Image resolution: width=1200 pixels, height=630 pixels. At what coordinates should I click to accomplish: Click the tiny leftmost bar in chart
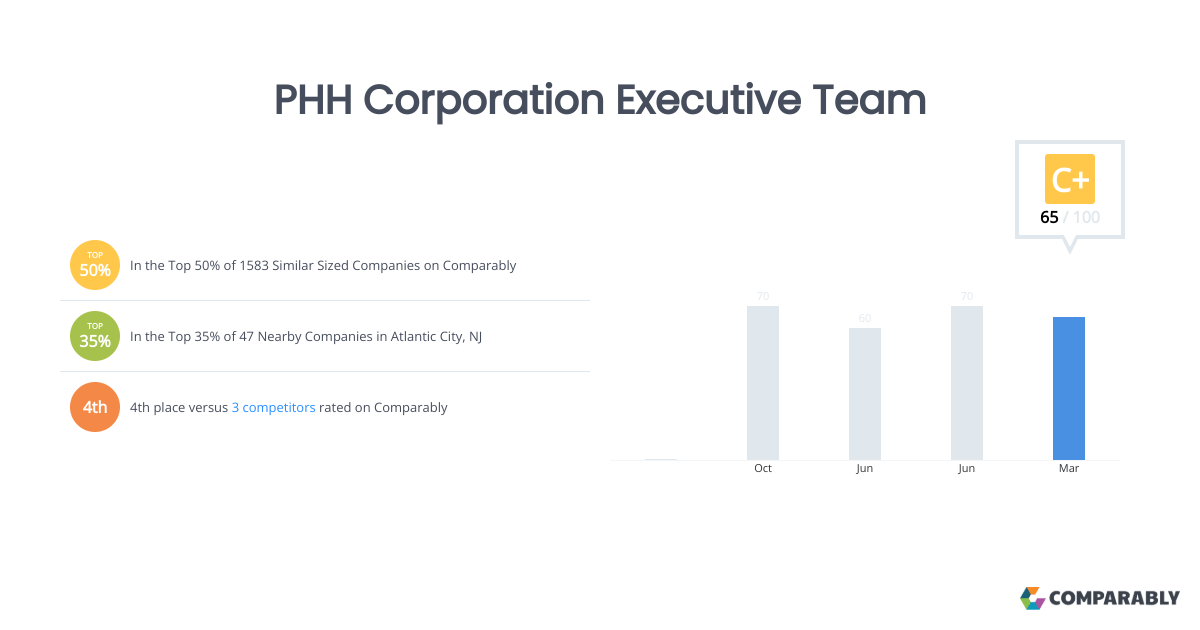tap(661, 459)
